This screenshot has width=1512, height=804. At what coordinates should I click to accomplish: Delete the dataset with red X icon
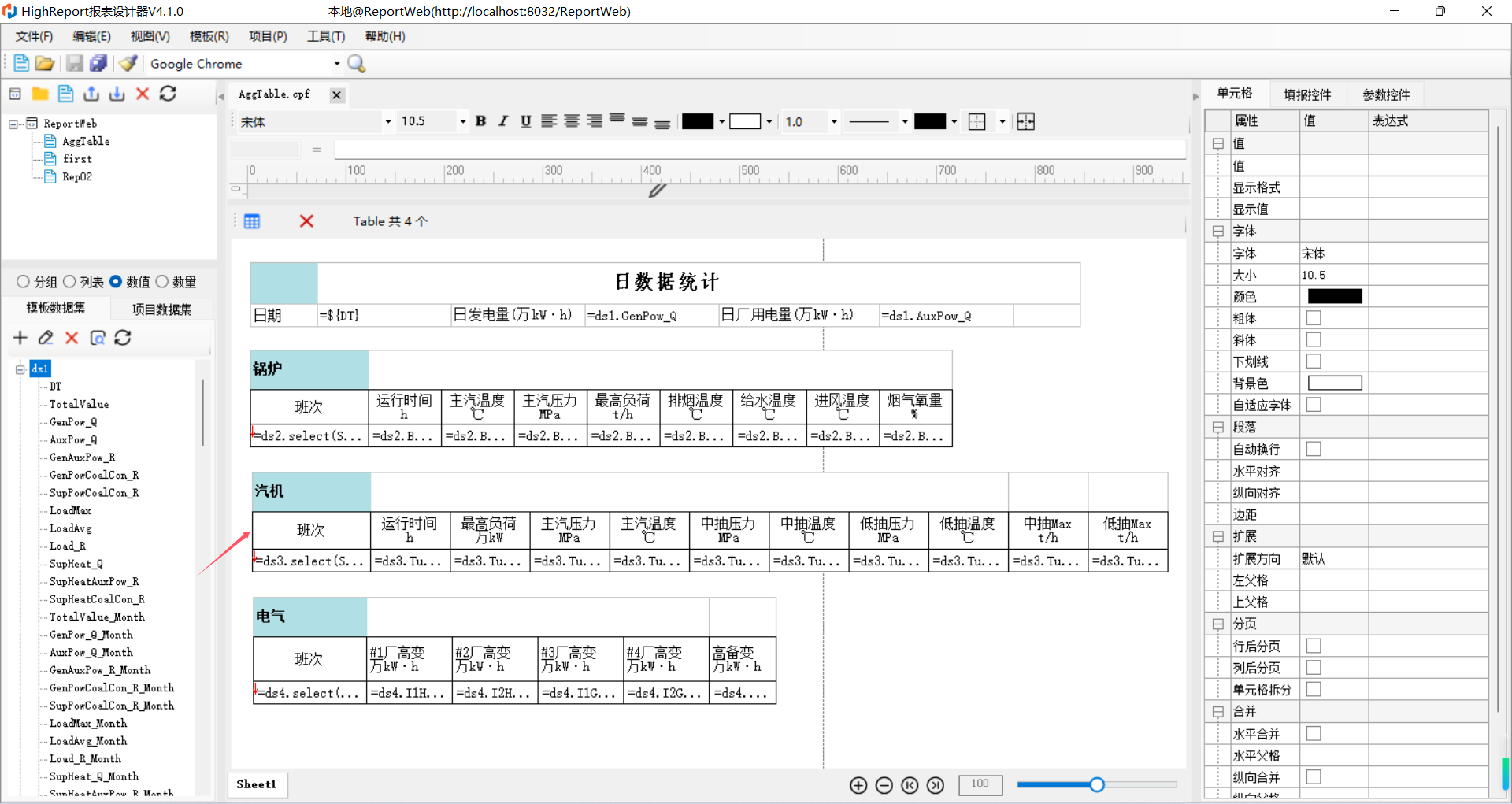[72, 338]
